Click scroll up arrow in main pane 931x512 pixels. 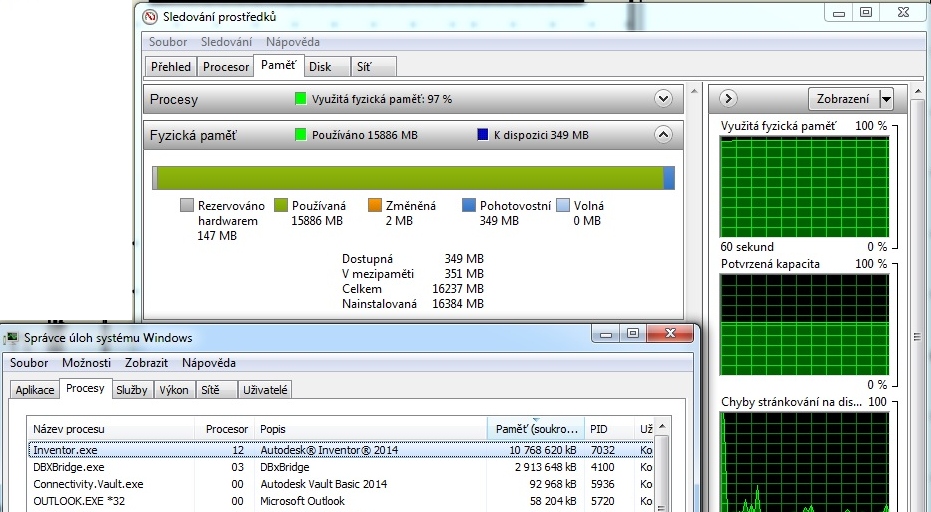(694, 91)
